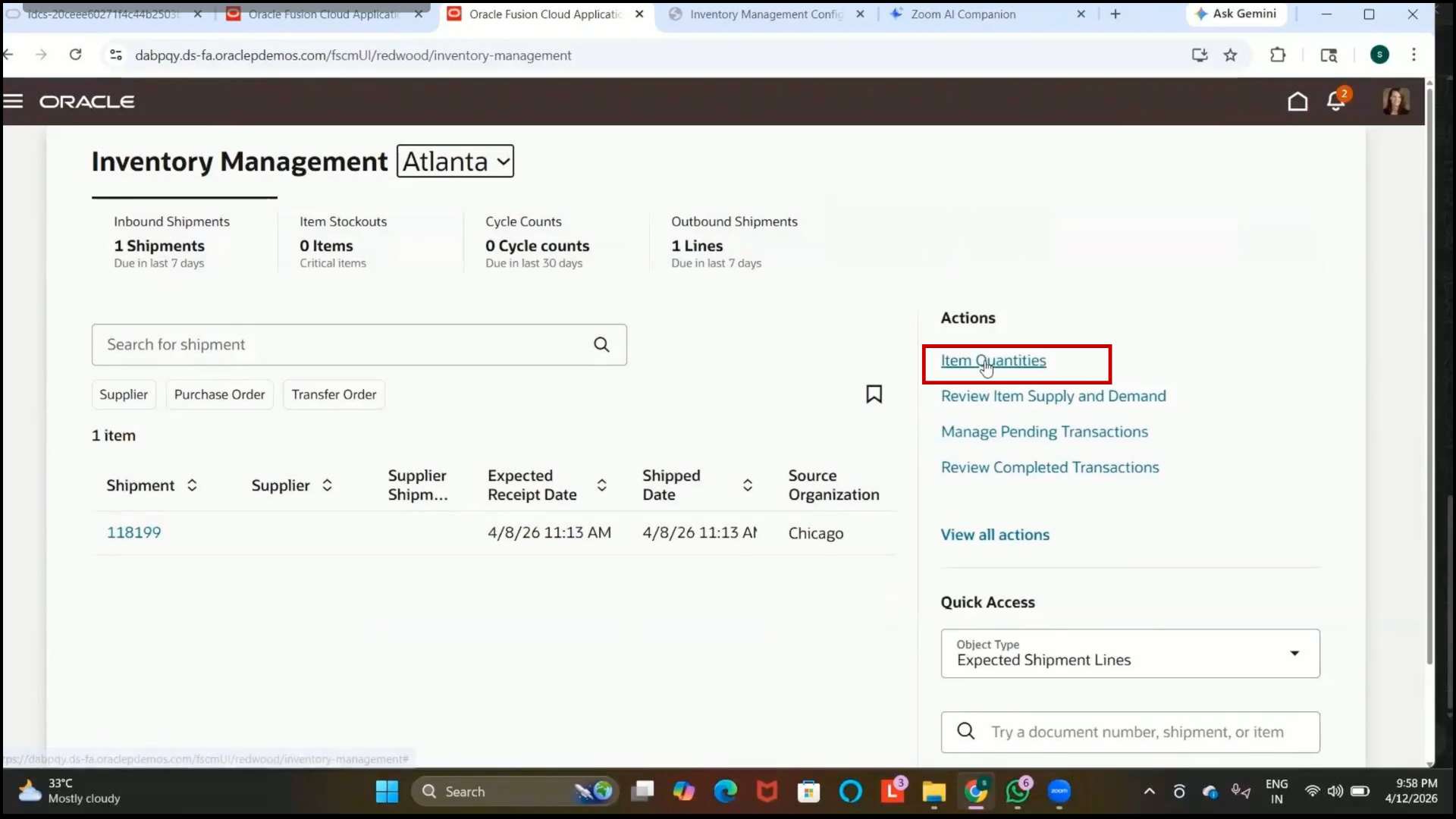Reload the browser page

[75, 55]
